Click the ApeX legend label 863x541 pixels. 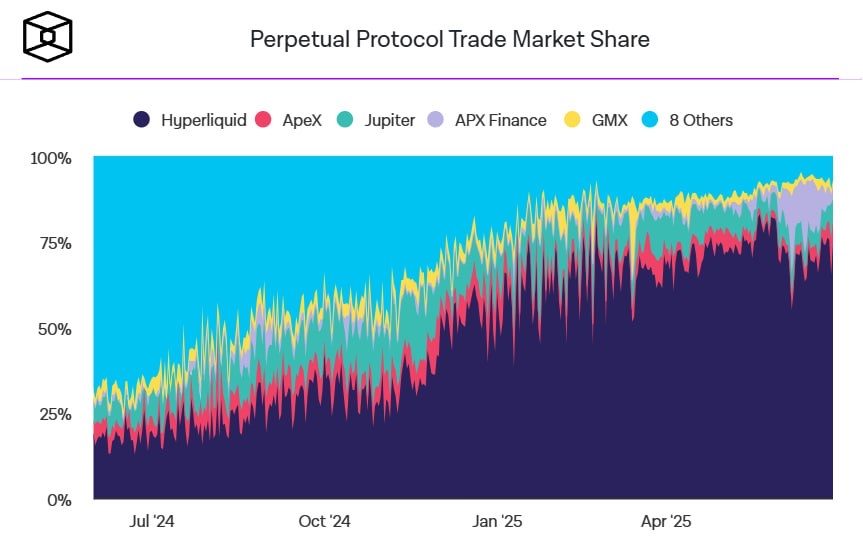[302, 120]
